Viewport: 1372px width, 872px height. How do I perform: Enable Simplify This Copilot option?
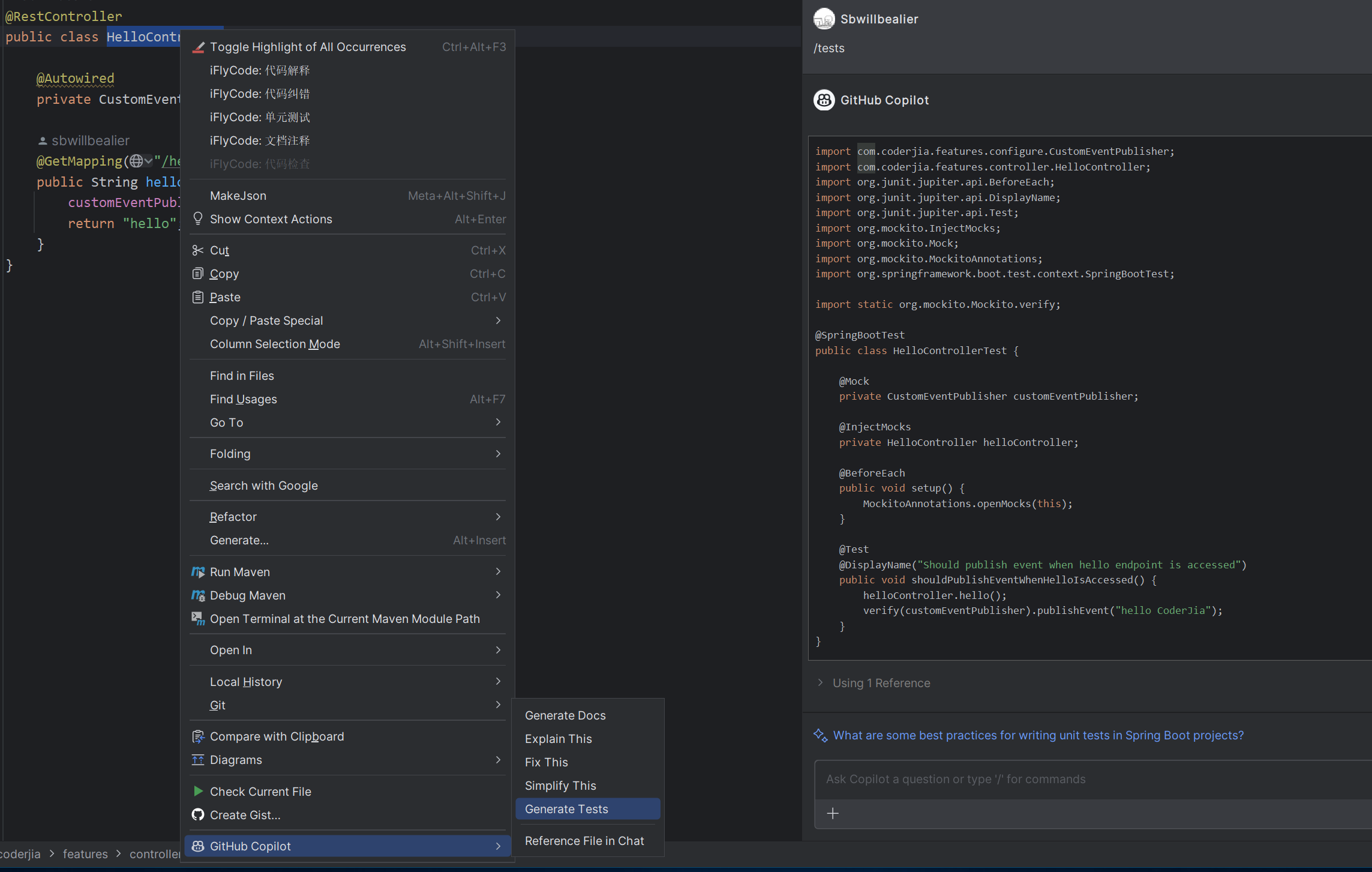pyautogui.click(x=559, y=785)
